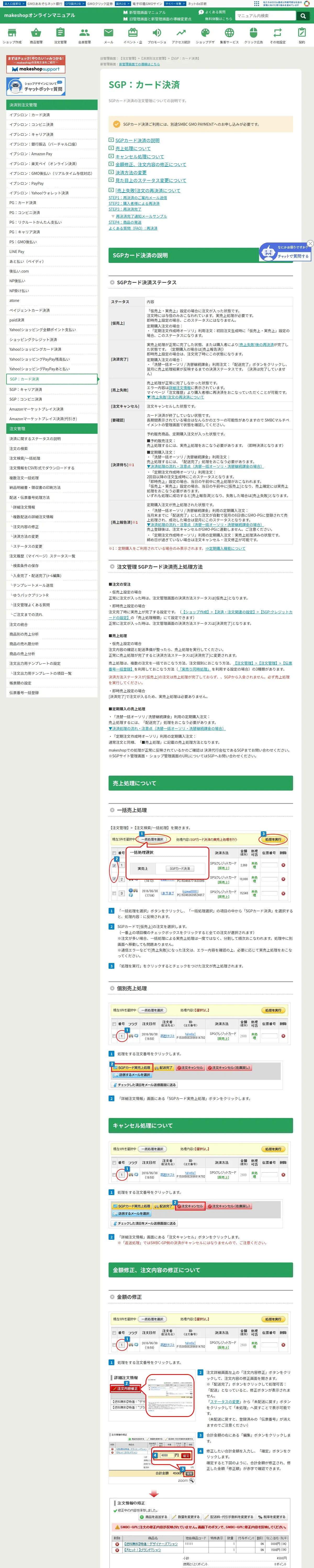Image resolution: width=314 pixels, height=1568 pixels.
Task: Click the makeshopオンラインマニュアル logo
Action: [x=40, y=15]
